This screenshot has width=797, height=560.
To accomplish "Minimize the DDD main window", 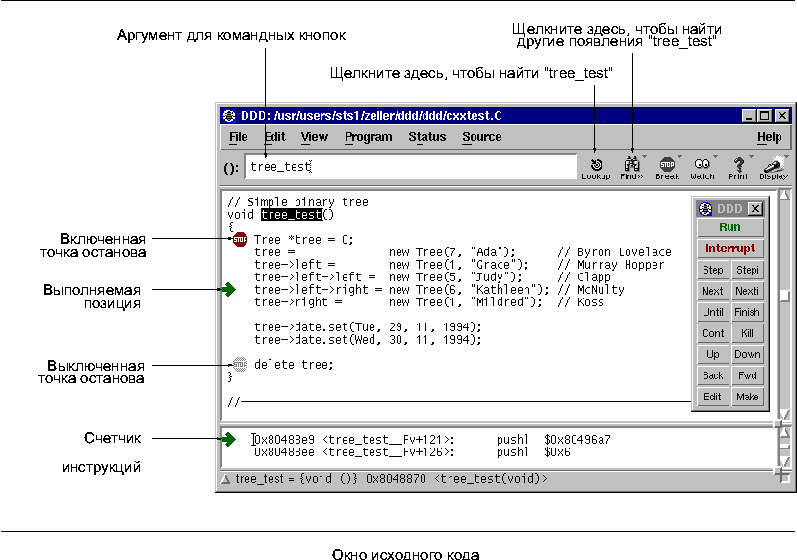I will tap(748, 116).
